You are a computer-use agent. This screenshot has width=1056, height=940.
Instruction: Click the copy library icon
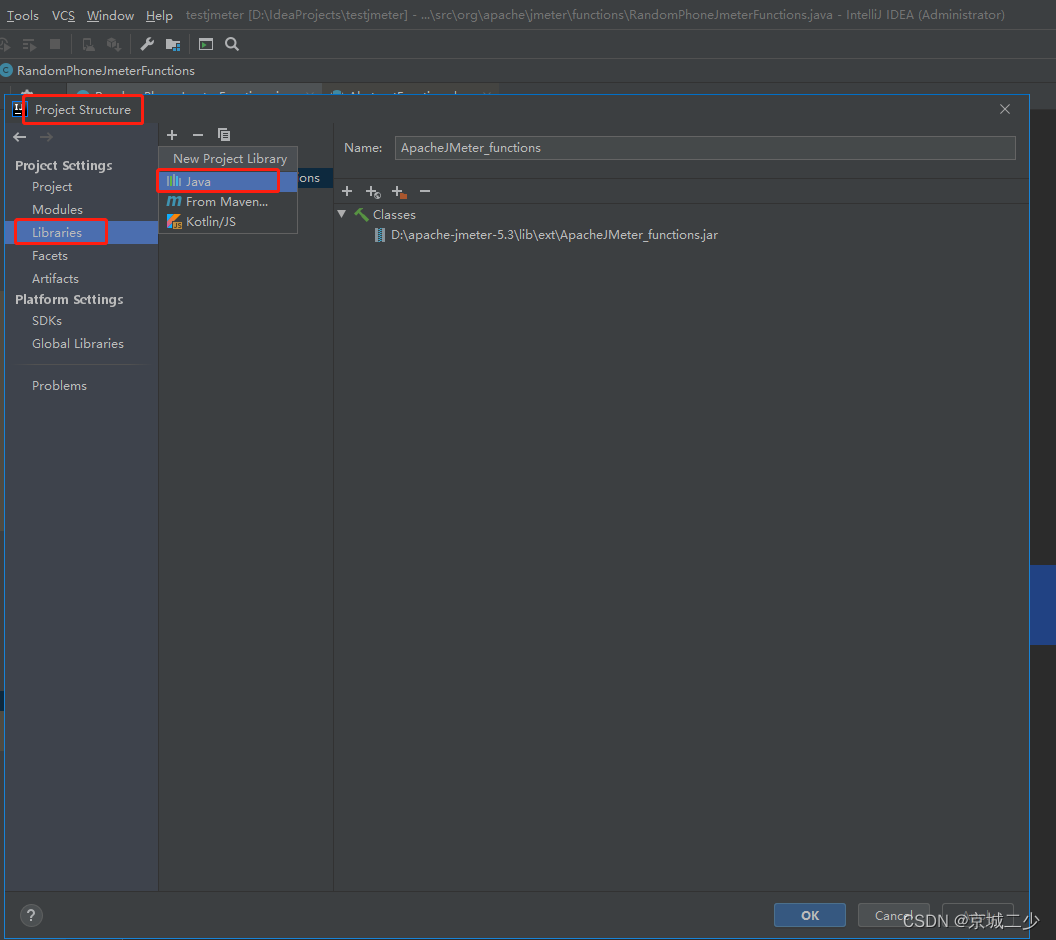coord(224,135)
